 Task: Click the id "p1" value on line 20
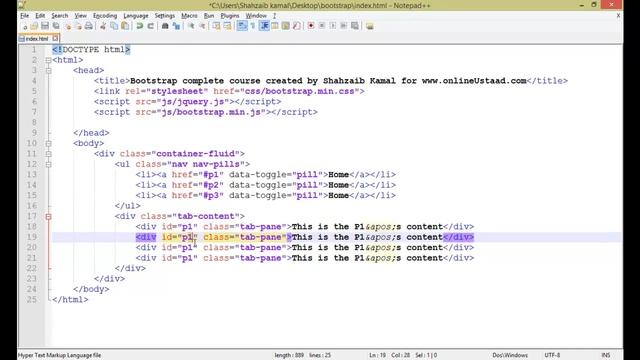(187, 247)
